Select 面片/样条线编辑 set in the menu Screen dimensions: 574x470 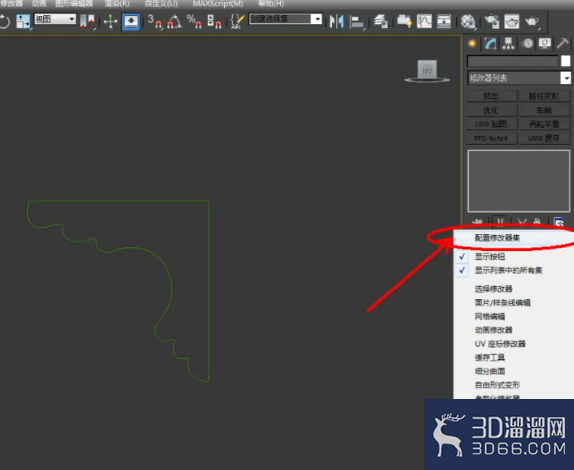click(x=513, y=303)
